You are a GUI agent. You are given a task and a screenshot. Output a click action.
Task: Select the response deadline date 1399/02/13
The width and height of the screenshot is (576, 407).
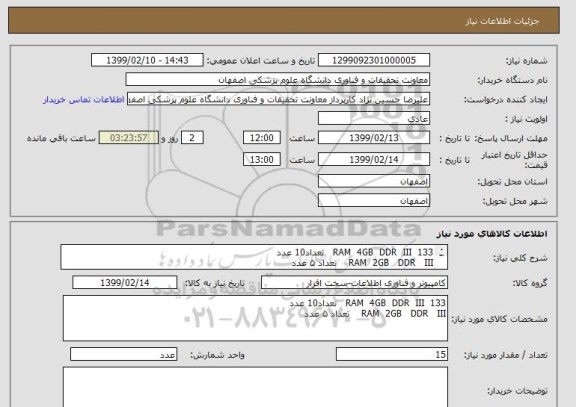click(x=374, y=138)
